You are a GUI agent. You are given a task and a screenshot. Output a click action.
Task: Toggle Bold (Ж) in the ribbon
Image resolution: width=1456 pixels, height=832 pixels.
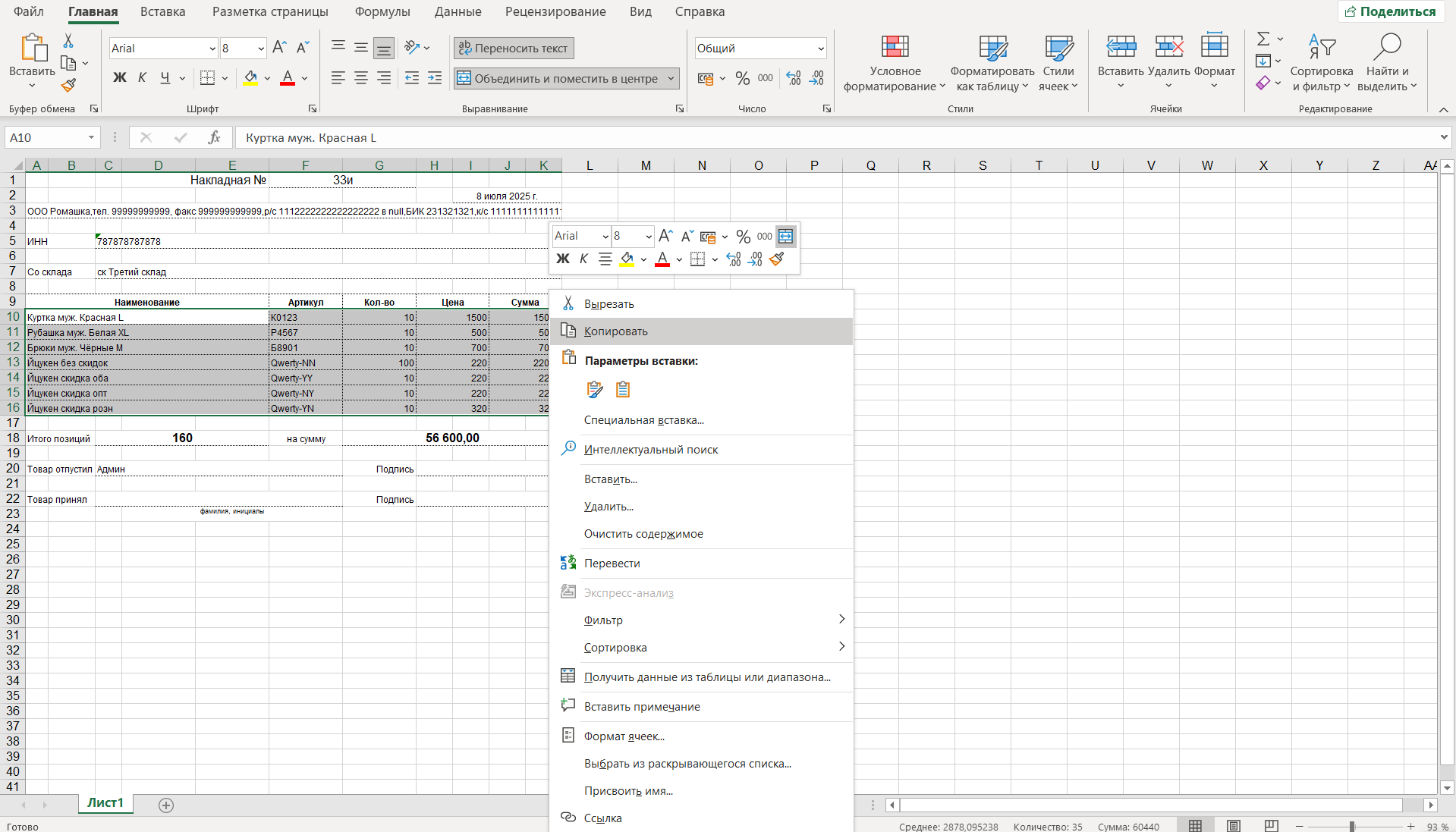click(x=119, y=78)
